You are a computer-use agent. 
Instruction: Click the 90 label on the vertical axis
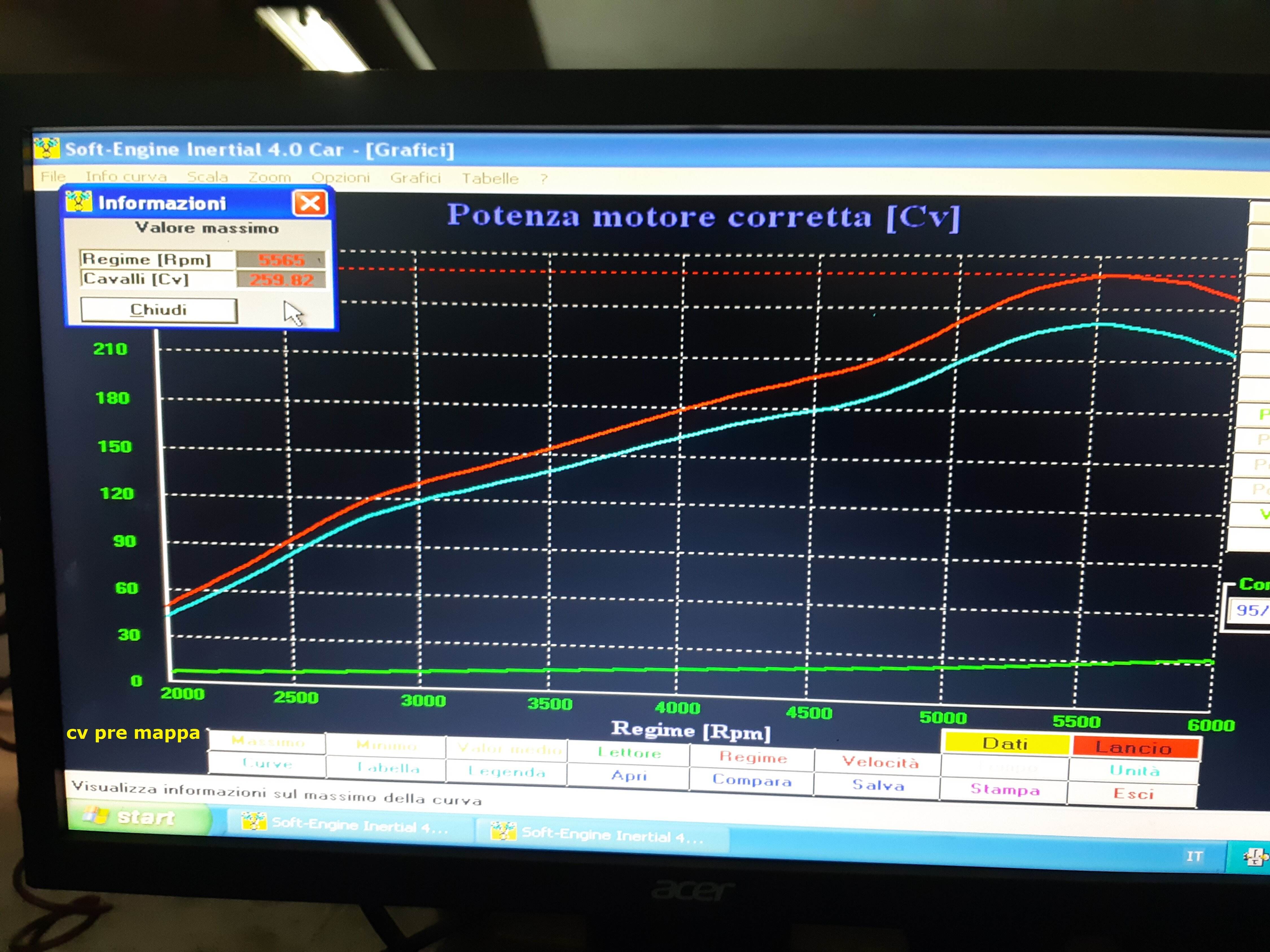[124, 541]
